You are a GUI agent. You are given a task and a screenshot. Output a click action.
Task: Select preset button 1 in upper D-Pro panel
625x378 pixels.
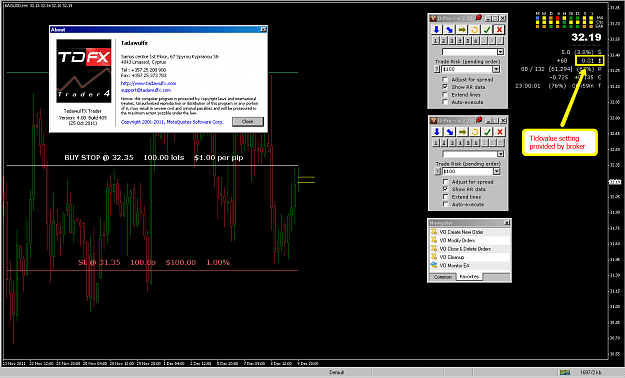click(x=436, y=41)
